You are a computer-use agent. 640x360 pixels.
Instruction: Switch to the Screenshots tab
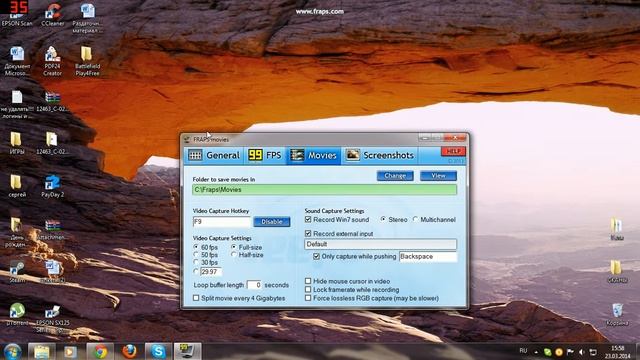[380, 156]
